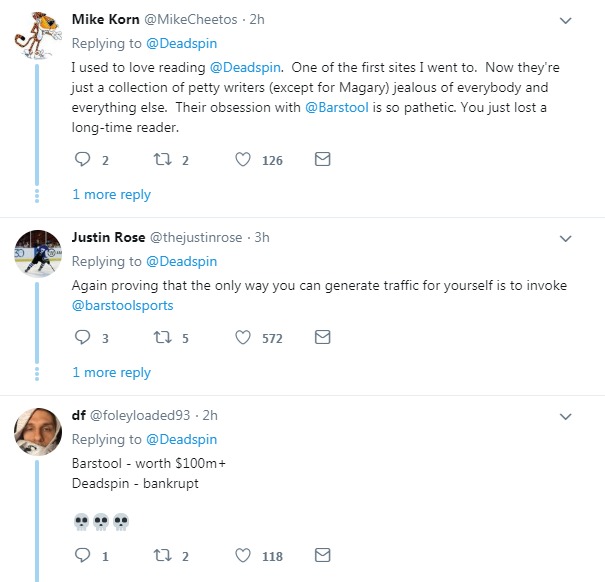
Task: Retweet Justin Rose's tweet
Action: tap(160, 338)
